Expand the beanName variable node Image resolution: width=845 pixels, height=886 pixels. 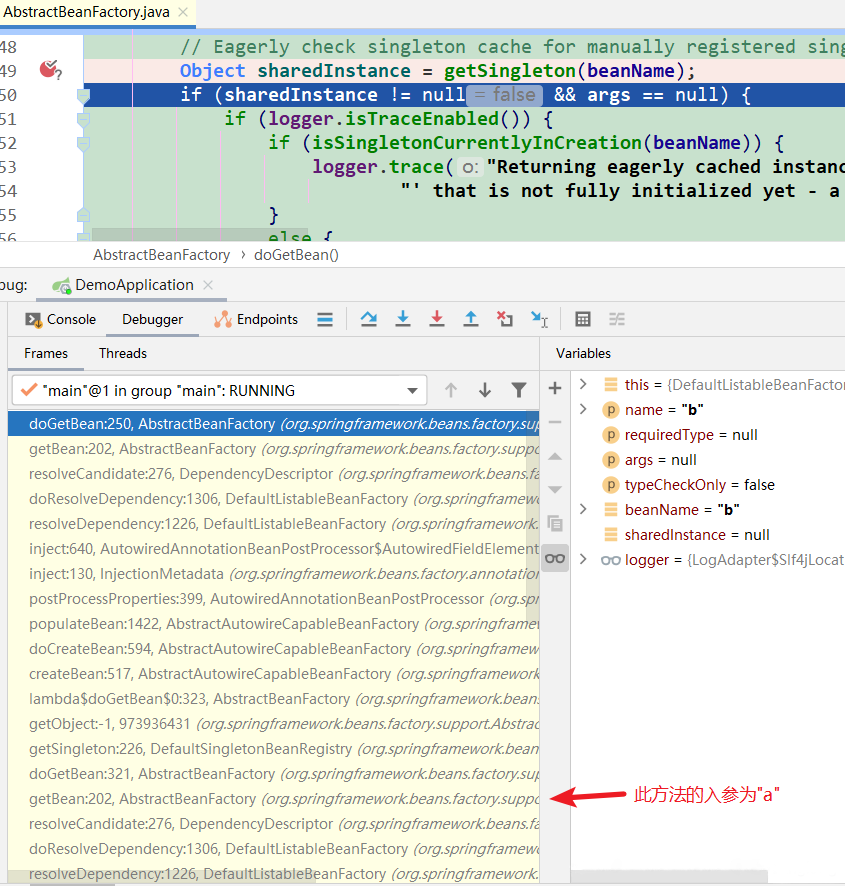584,509
